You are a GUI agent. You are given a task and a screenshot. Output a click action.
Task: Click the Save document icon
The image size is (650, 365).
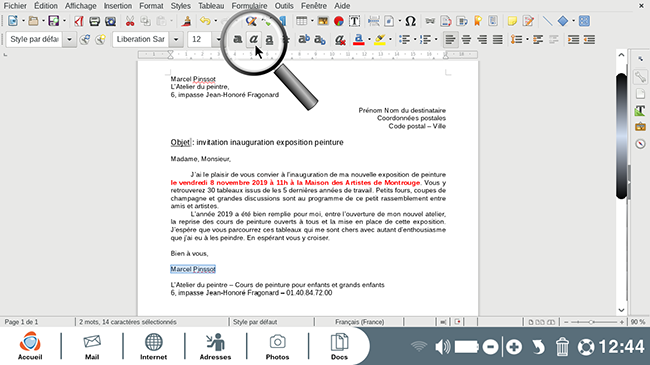54,21
